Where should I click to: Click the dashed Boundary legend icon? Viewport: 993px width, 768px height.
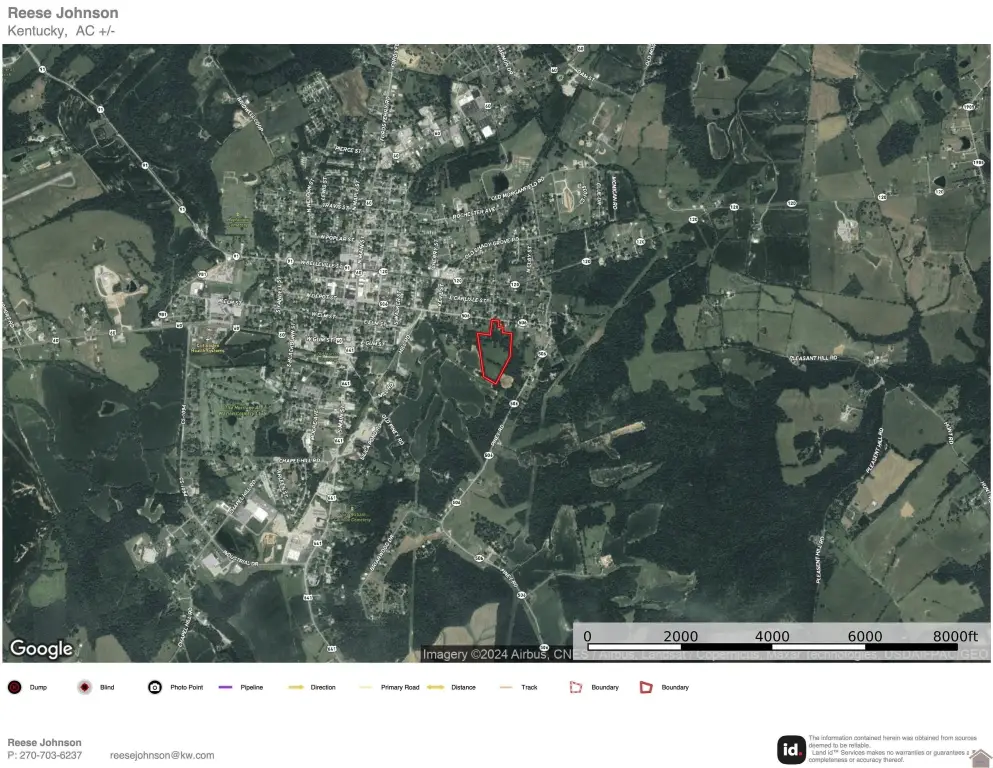pyautogui.click(x=575, y=688)
